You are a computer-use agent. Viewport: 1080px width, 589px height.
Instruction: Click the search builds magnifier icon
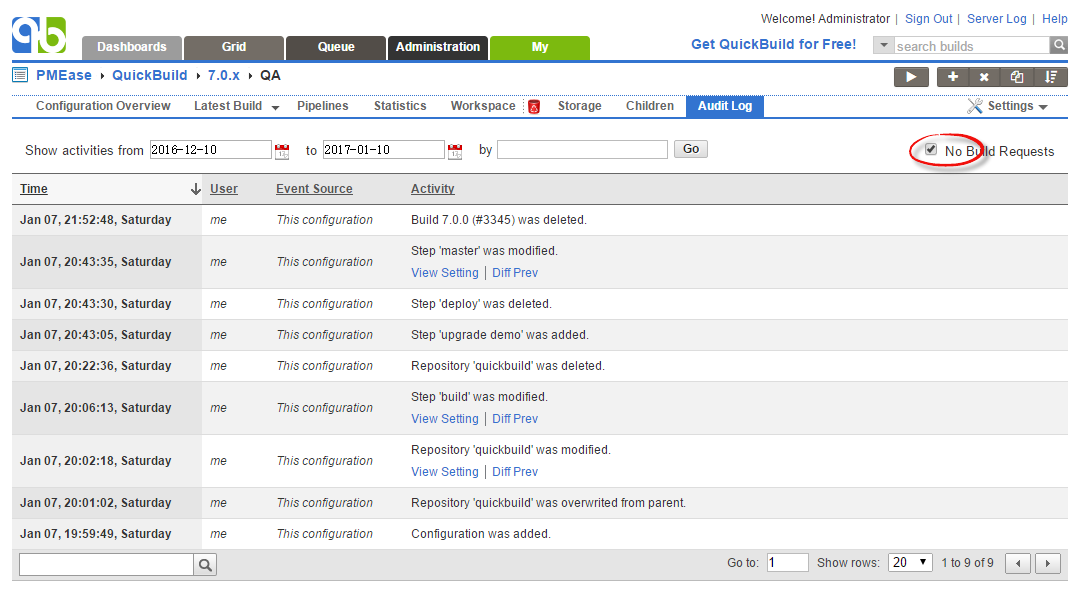pyautogui.click(x=1059, y=45)
